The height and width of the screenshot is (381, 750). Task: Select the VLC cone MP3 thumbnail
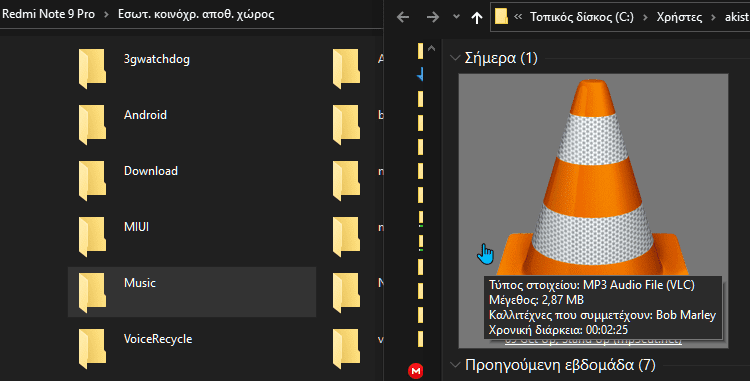click(593, 210)
